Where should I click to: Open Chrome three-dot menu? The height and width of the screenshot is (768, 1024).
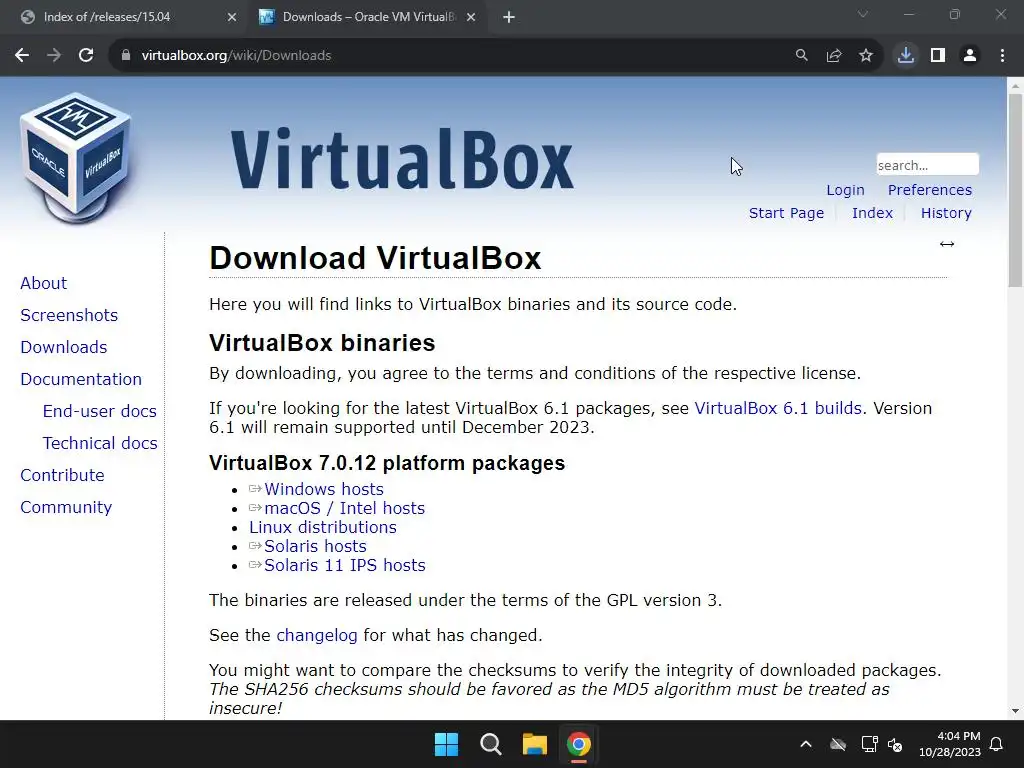click(x=1002, y=56)
